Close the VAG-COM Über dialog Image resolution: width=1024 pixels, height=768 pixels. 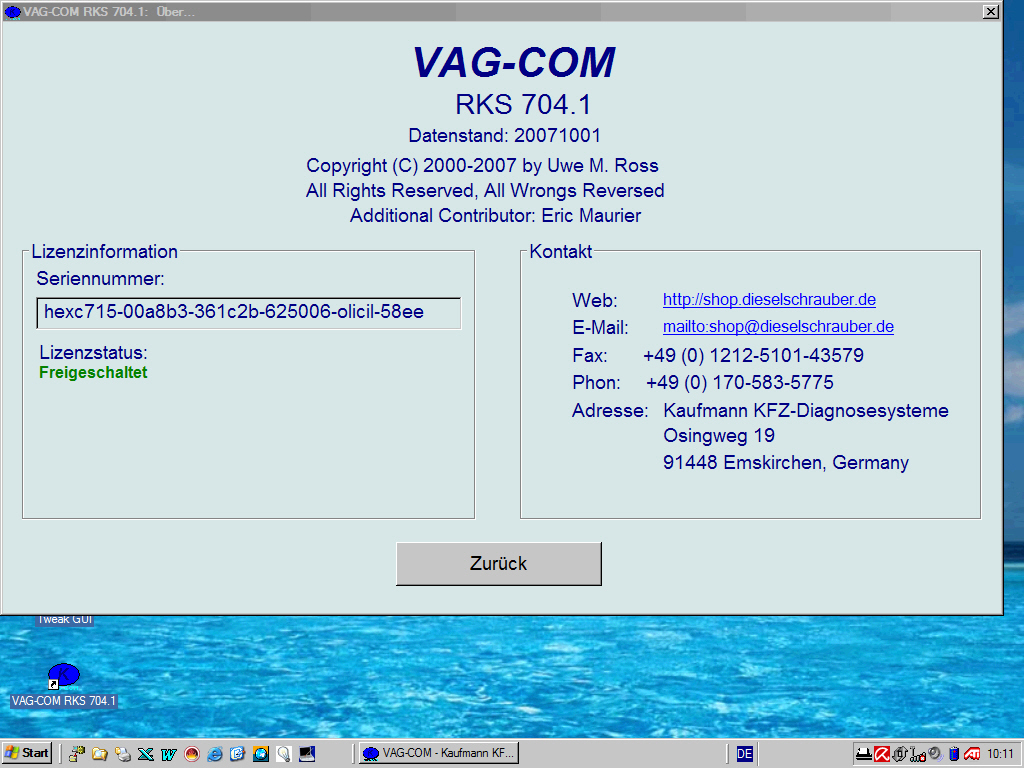point(991,12)
